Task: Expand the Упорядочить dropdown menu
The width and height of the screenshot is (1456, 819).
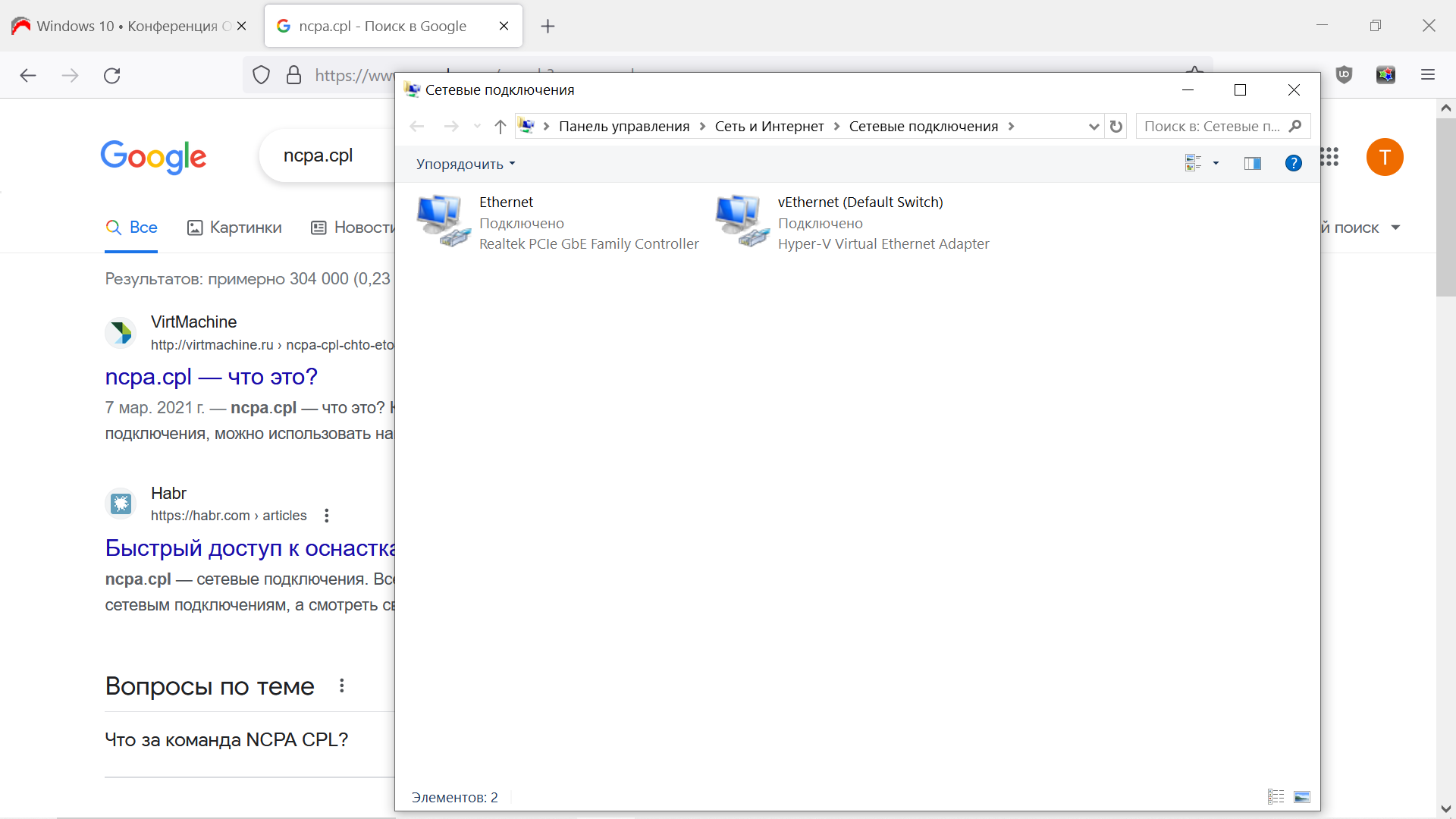Action: coord(465,164)
